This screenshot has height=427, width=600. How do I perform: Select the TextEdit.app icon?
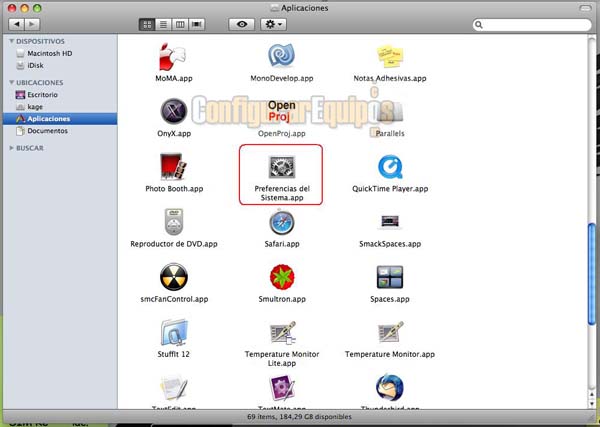coord(174,388)
